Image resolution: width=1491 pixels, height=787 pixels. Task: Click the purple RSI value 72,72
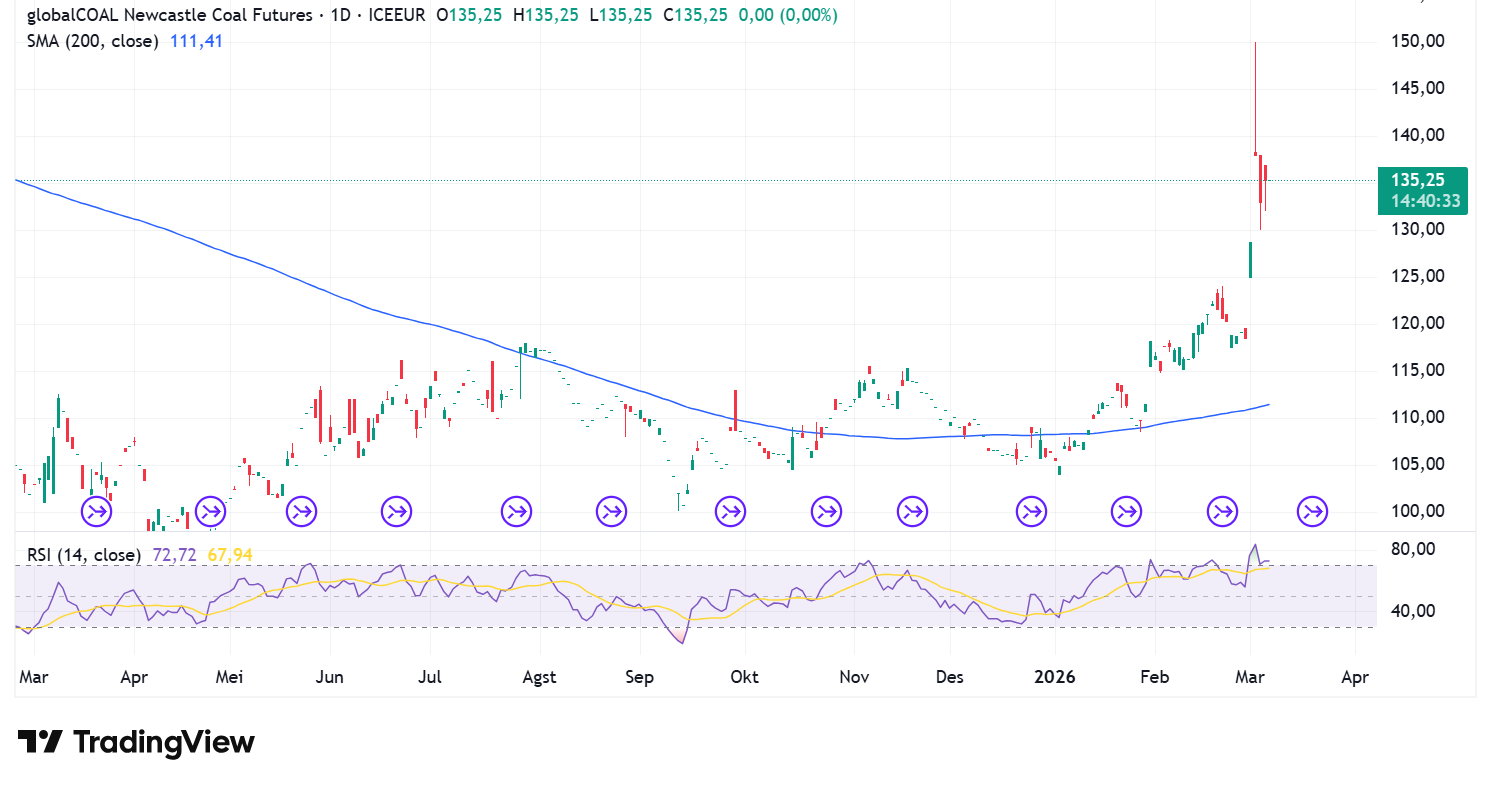(177, 555)
